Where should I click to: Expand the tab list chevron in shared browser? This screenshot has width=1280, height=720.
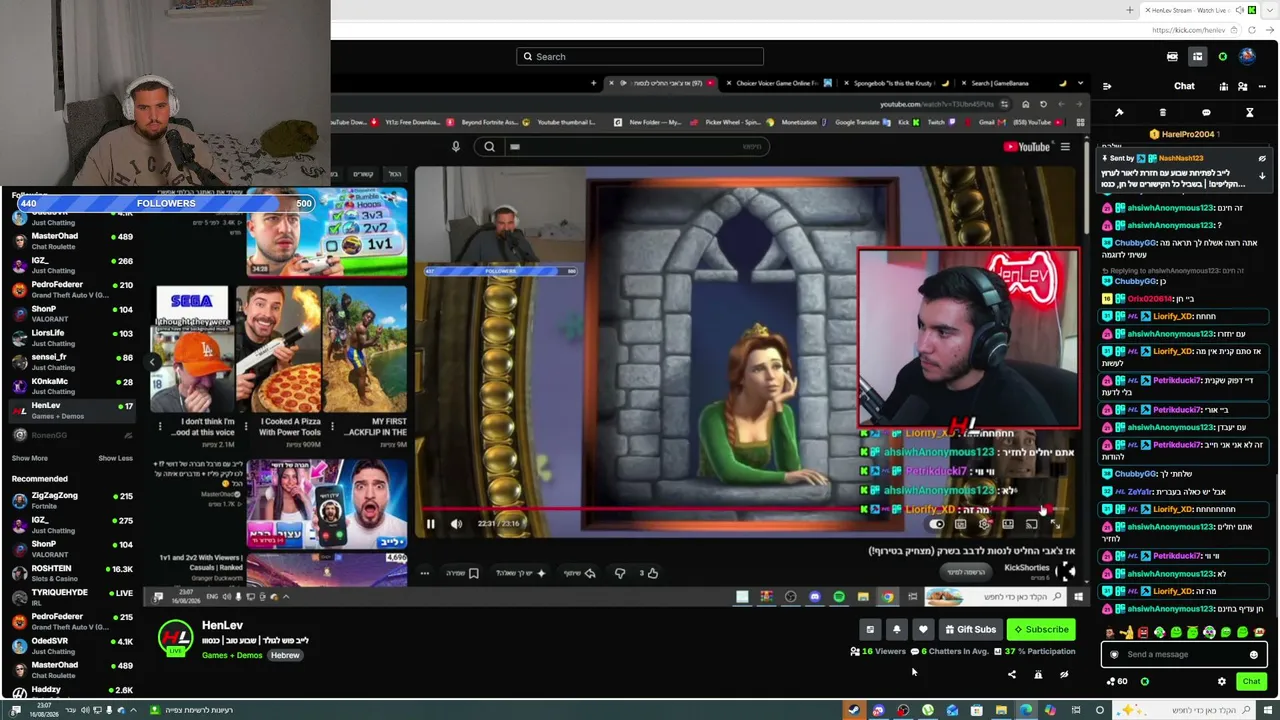point(1079,83)
